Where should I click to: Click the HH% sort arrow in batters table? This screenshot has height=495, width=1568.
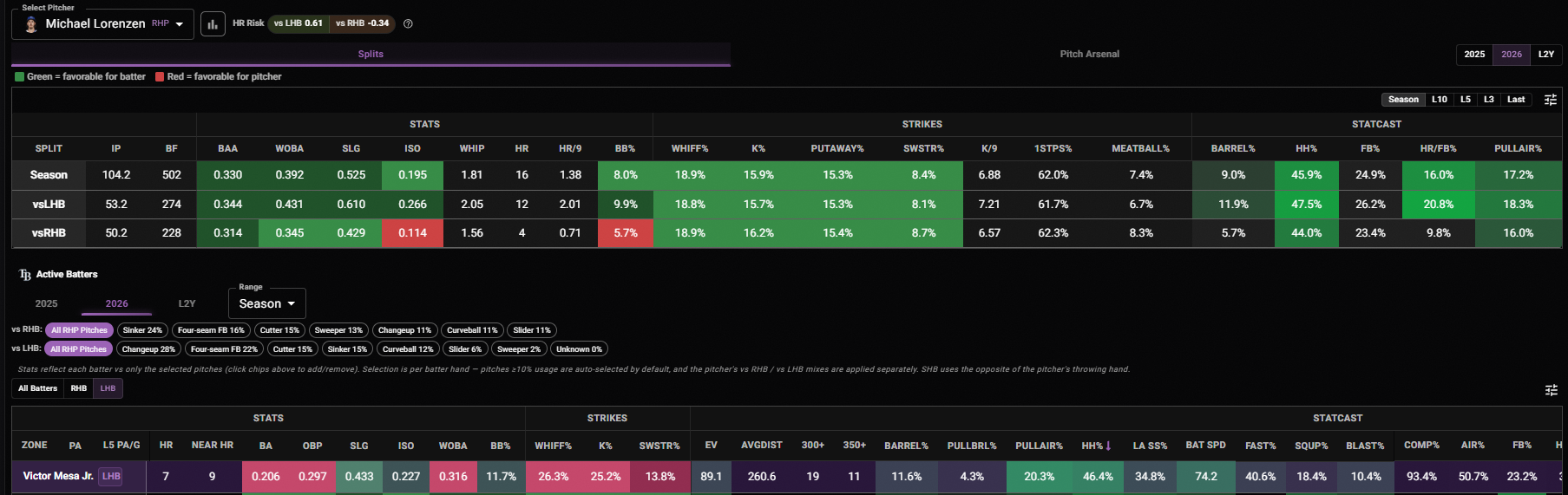point(1108,446)
